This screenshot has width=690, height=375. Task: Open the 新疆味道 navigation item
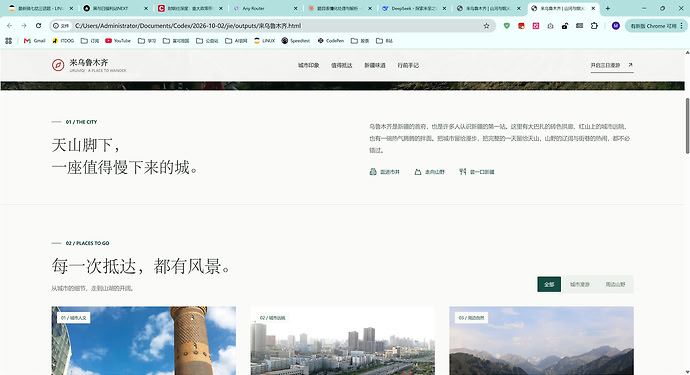(x=375, y=65)
